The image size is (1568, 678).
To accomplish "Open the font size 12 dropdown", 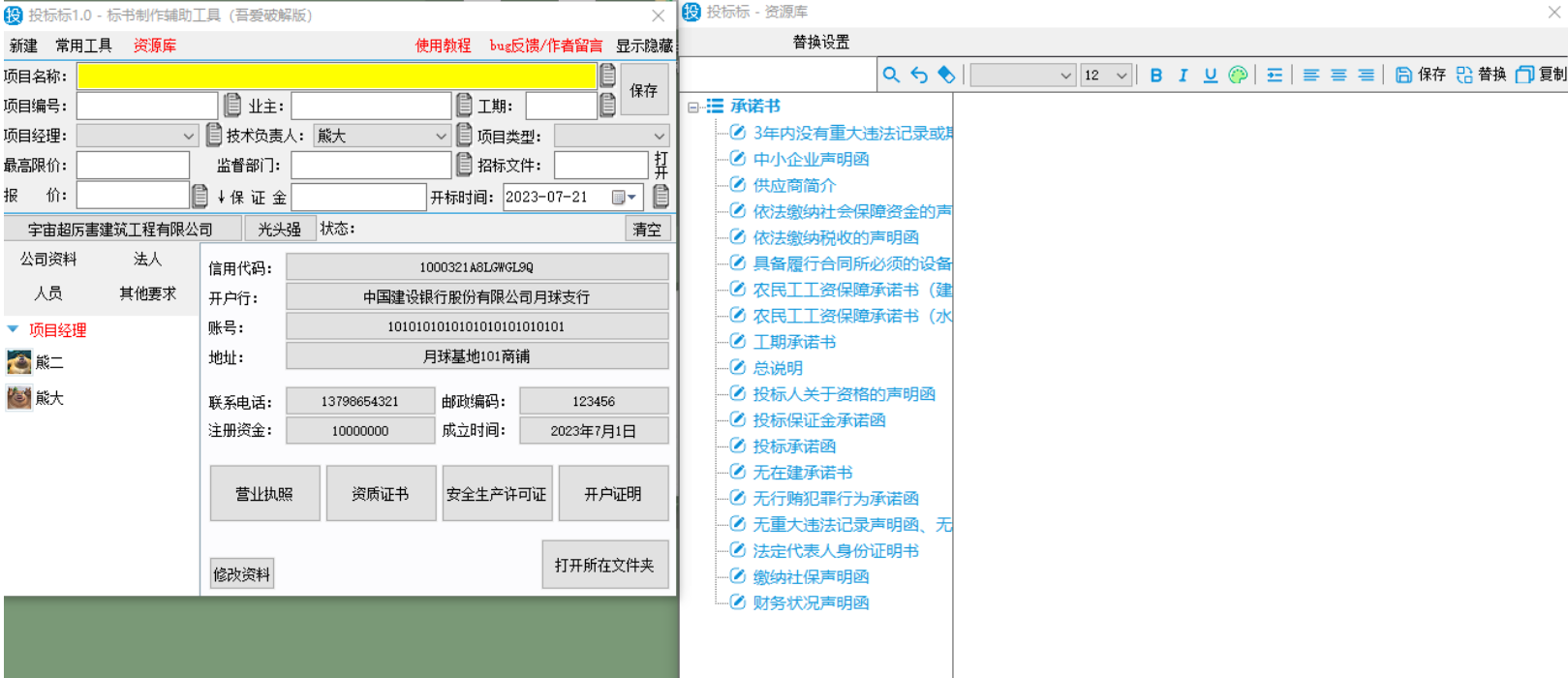I will [x=1122, y=76].
